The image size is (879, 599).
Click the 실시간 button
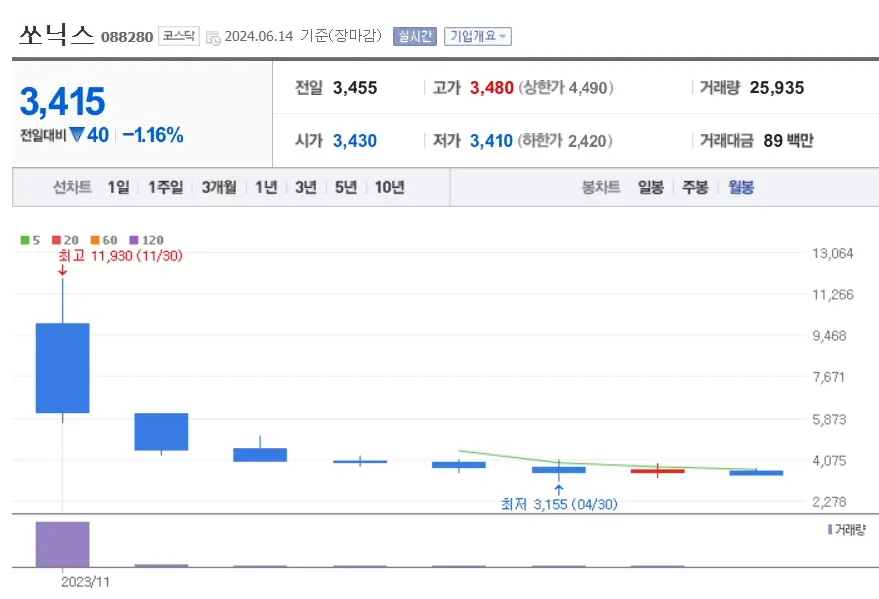[415, 36]
